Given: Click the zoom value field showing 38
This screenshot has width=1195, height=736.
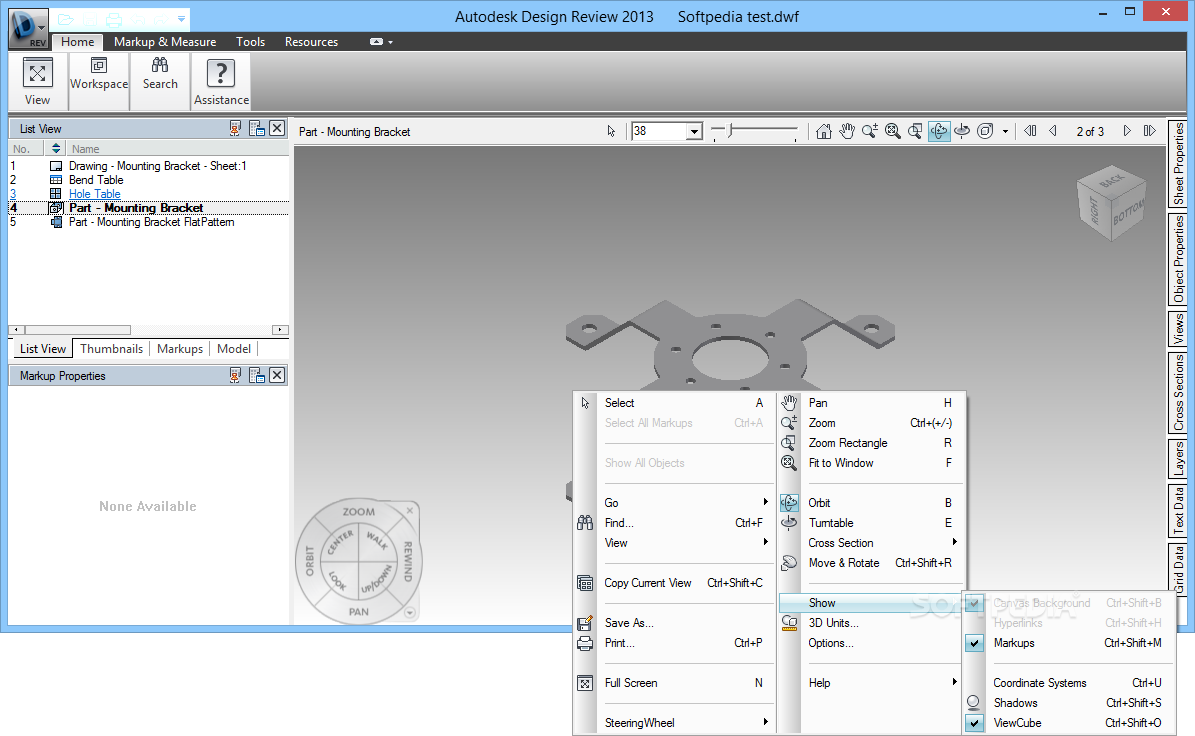Looking at the screenshot, I should click(x=658, y=131).
